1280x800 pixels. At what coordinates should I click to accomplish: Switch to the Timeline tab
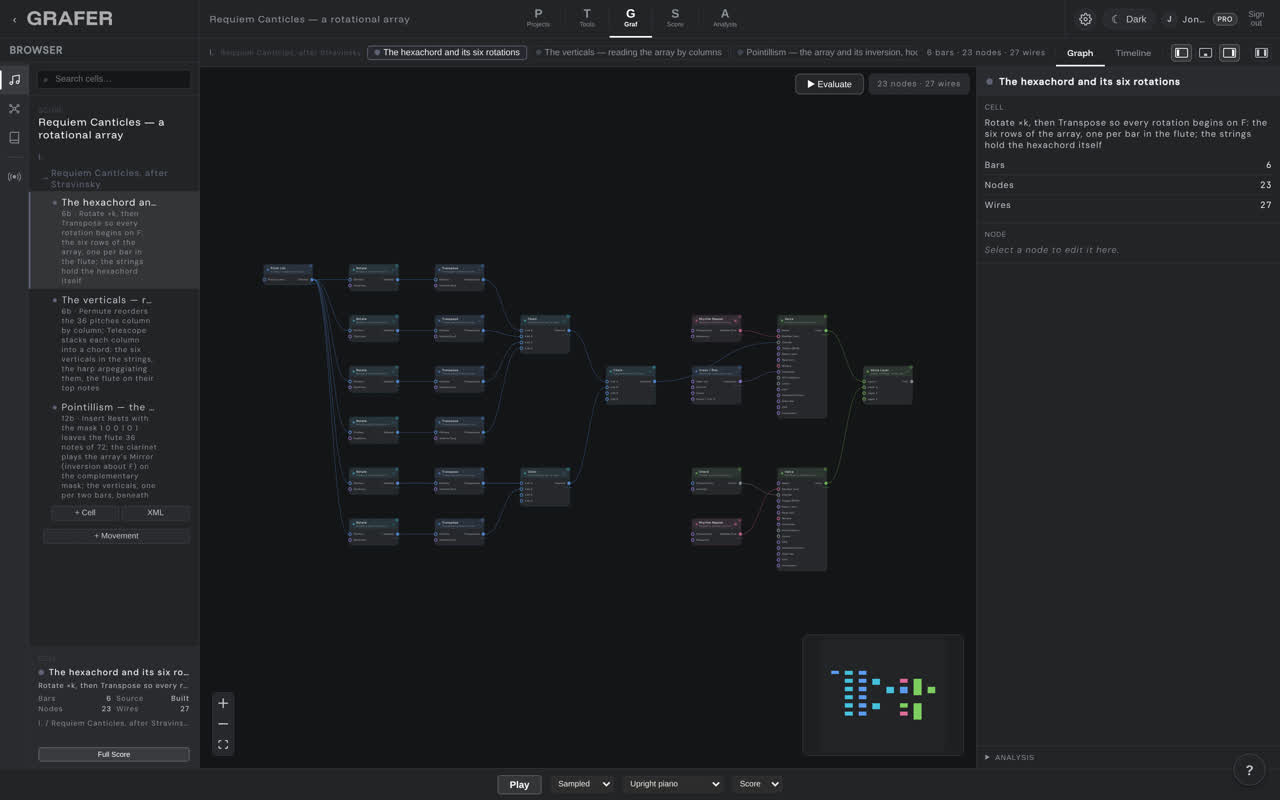1133,53
